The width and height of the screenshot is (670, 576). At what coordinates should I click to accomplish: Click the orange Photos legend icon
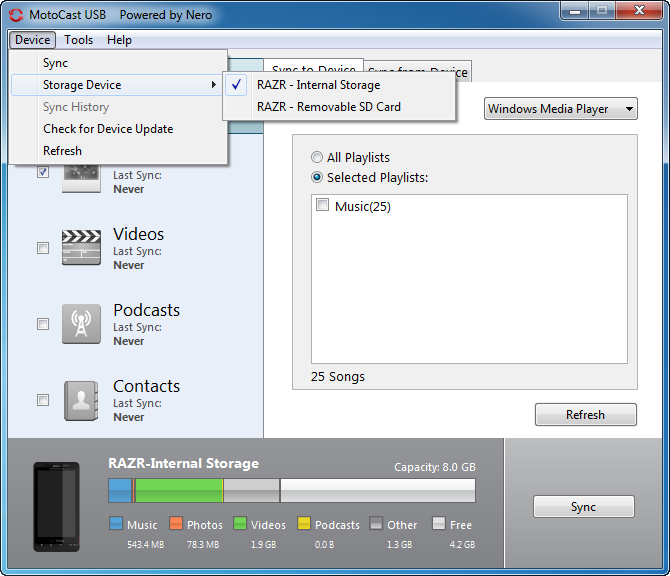click(175, 524)
